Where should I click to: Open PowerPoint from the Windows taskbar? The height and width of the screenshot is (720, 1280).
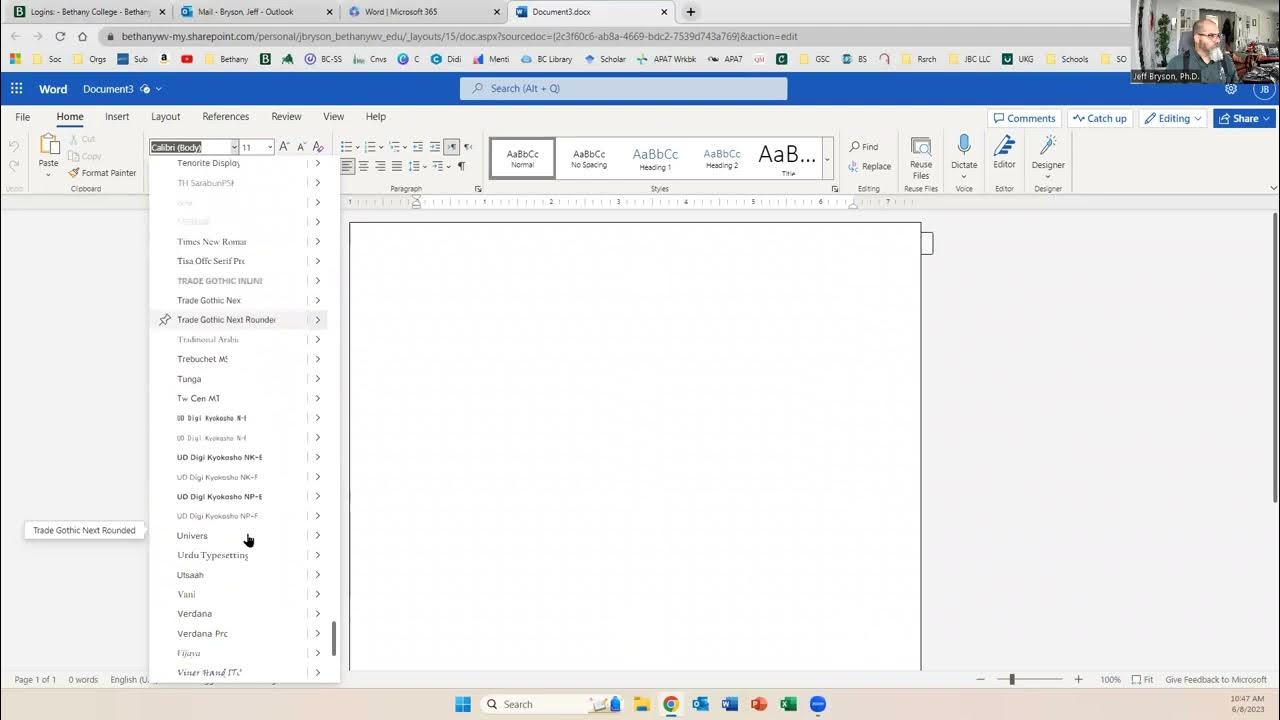click(758, 704)
